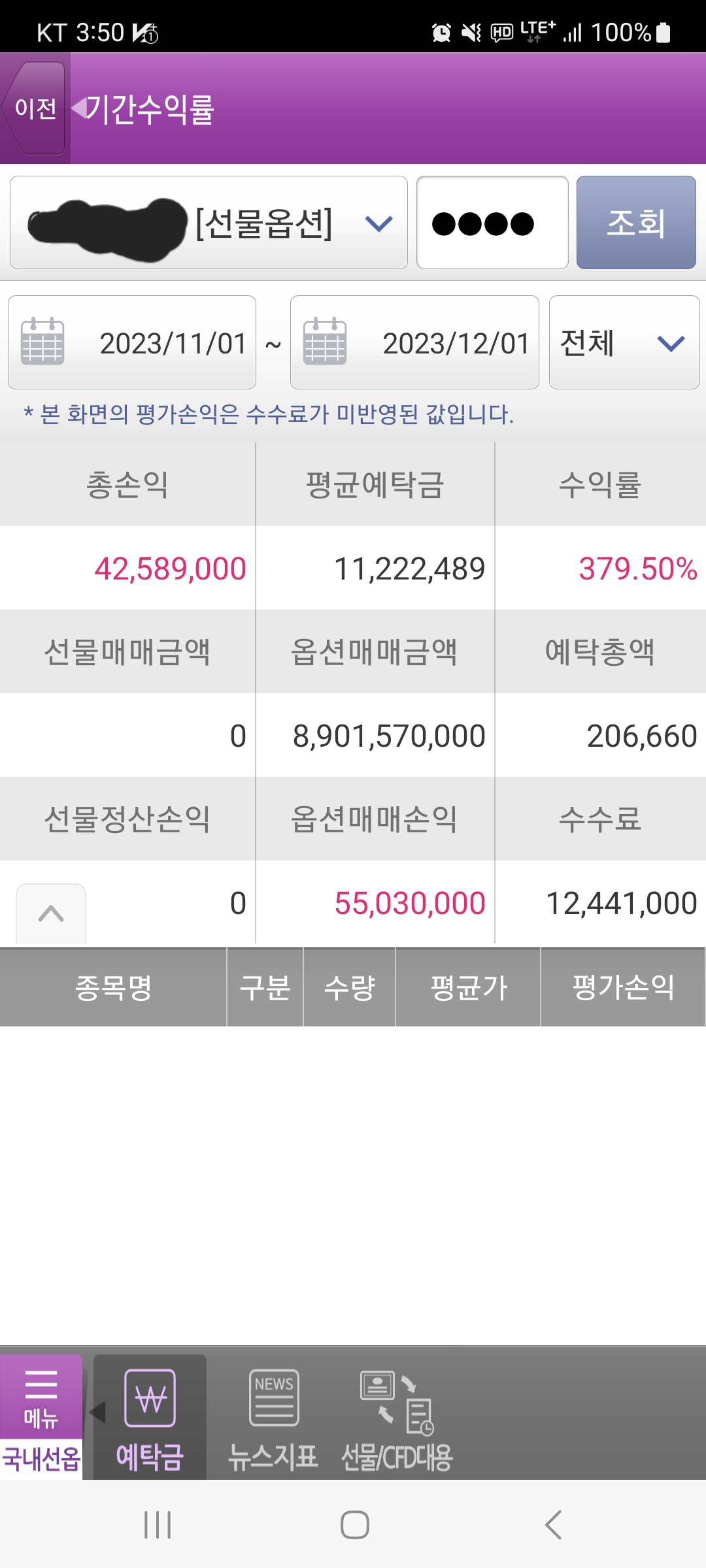Tap the Android recent apps icon
706x1568 pixels.
[158, 1525]
